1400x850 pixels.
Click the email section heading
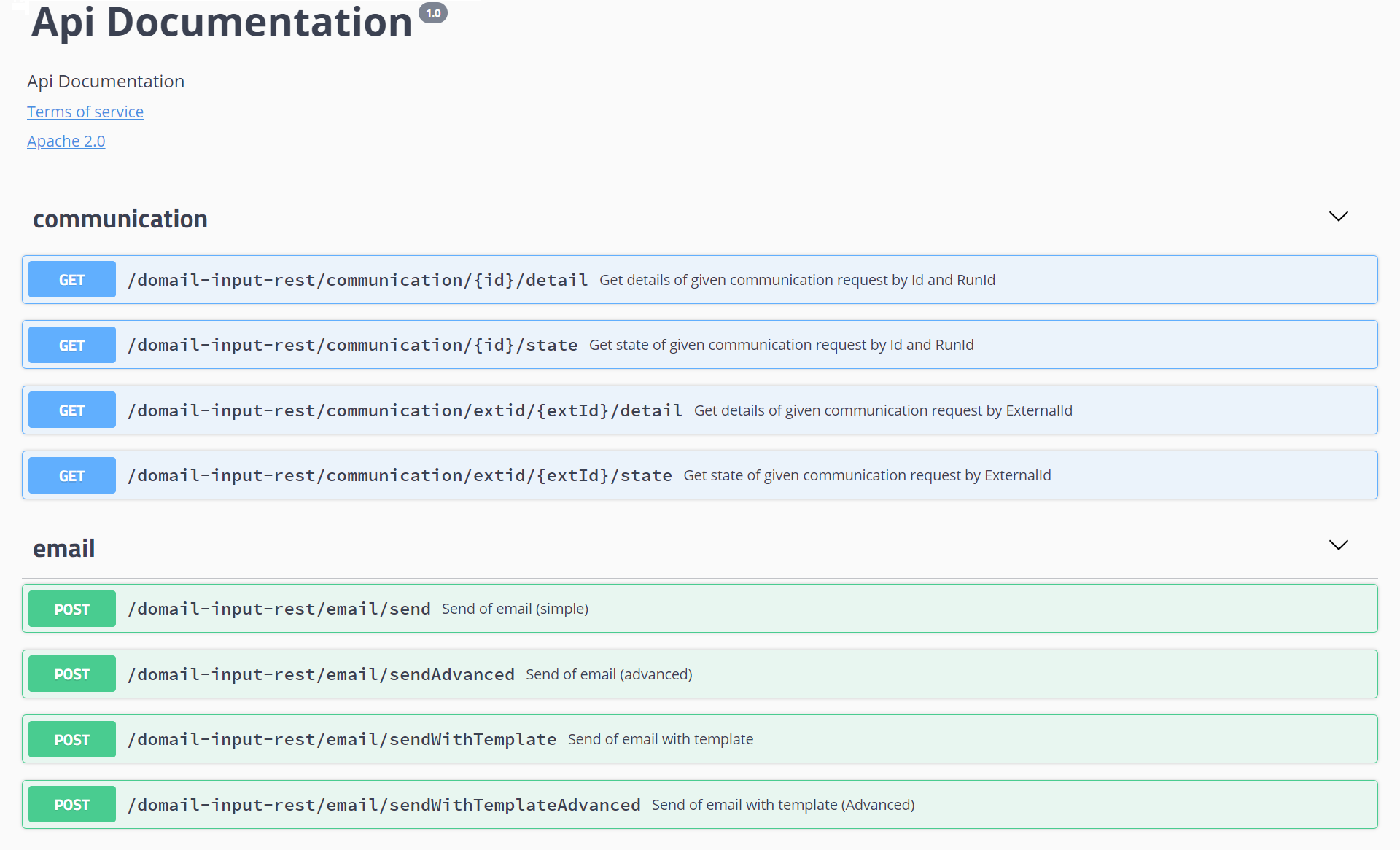click(64, 548)
